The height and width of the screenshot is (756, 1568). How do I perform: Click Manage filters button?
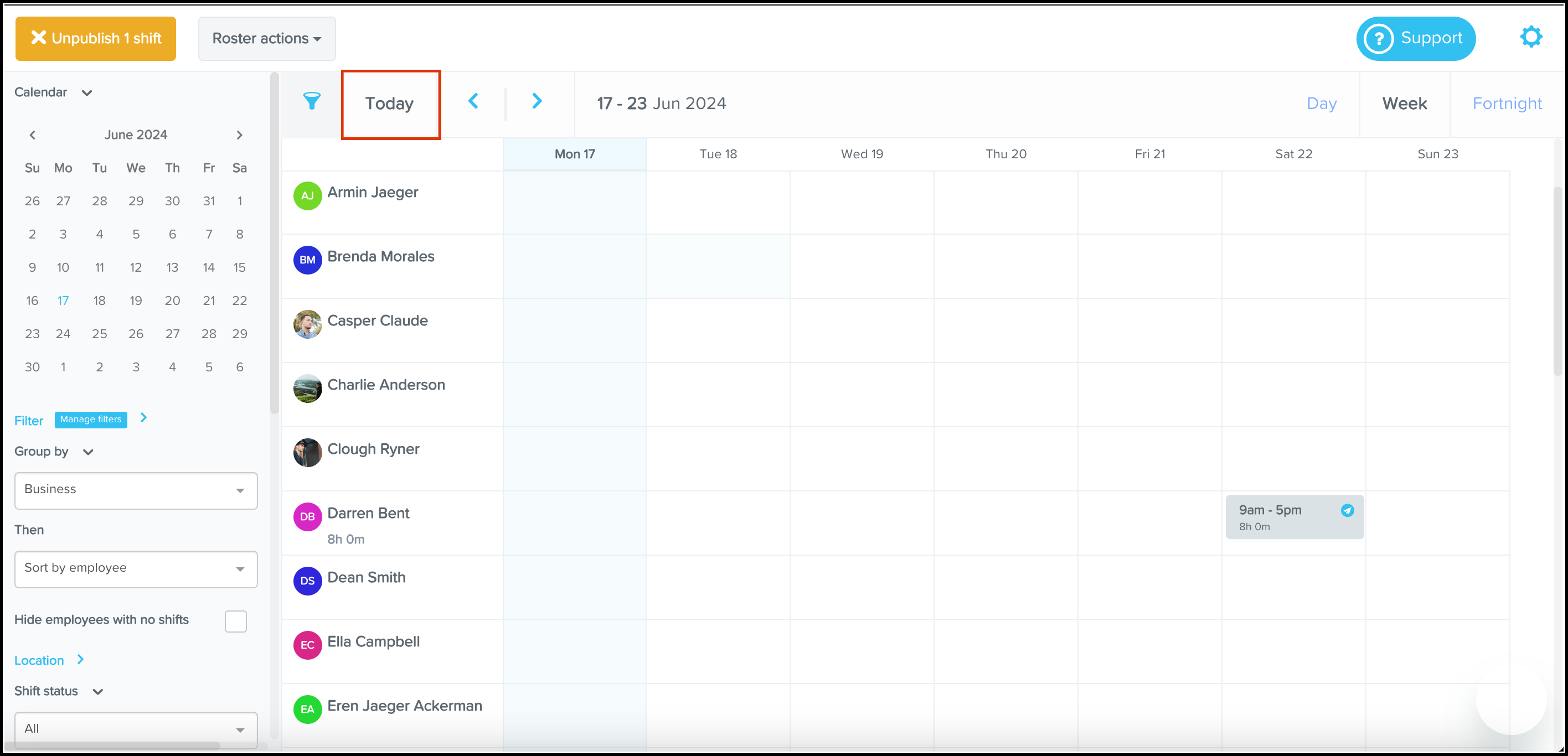91,420
